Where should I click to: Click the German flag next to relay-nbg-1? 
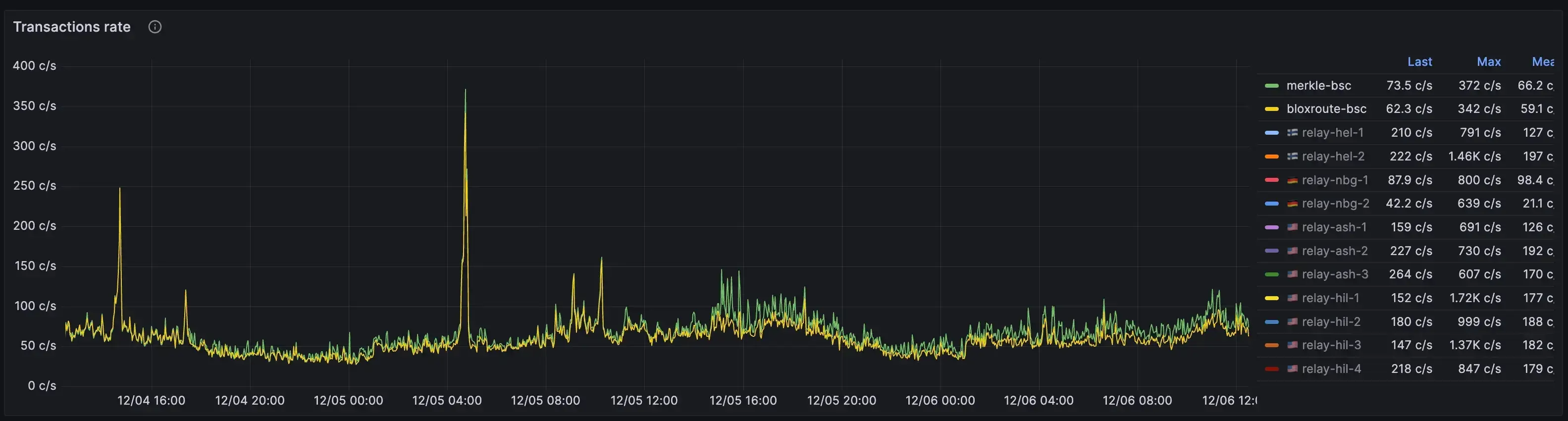click(x=1292, y=180)
